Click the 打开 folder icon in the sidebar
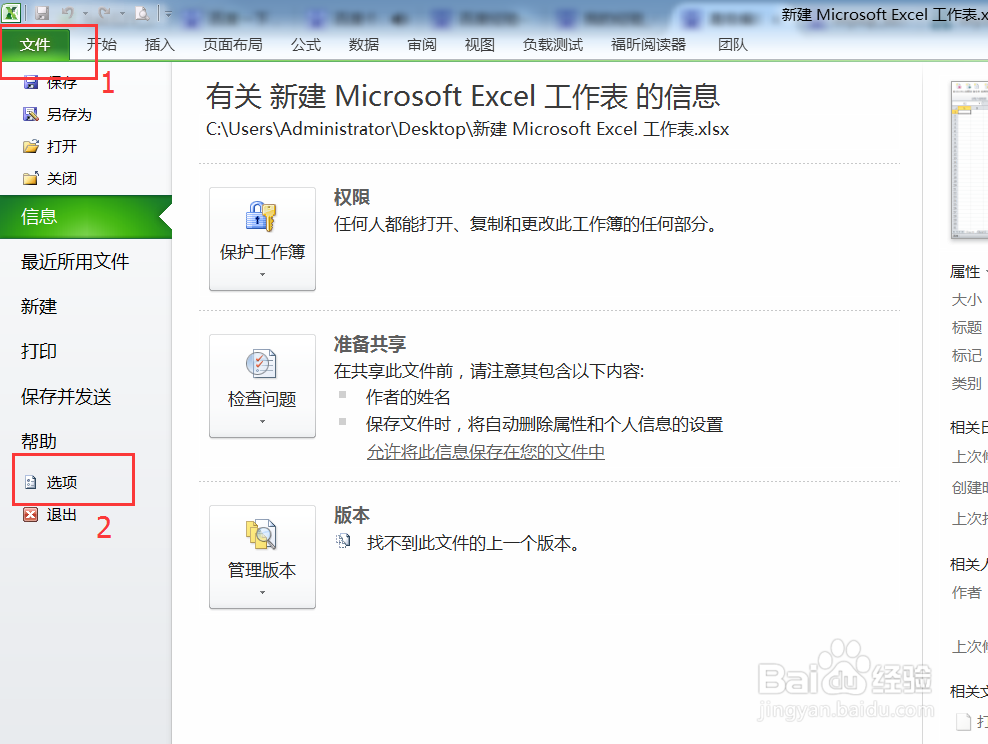 coord(30,146)
